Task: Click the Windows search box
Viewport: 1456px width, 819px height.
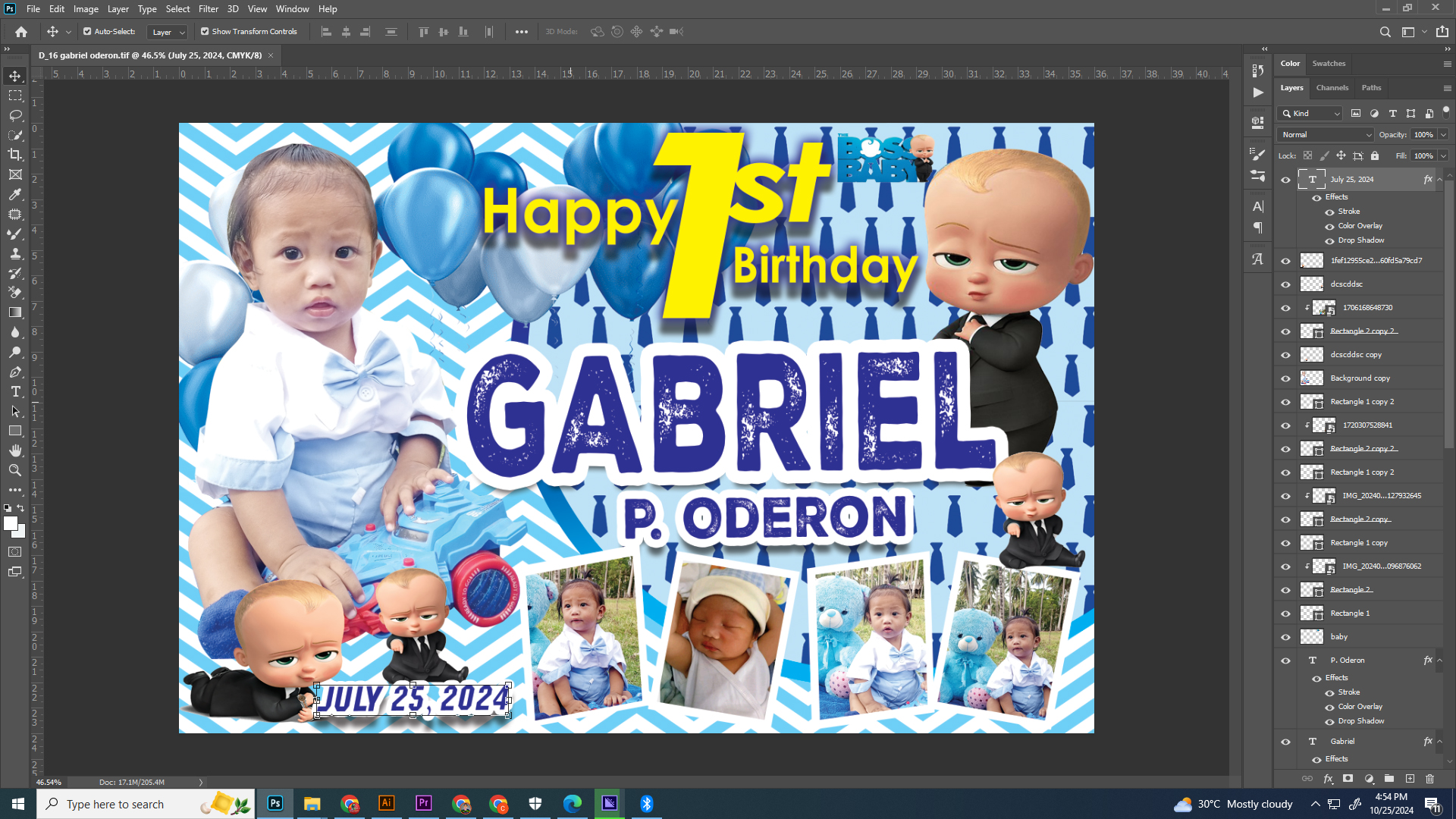Action: 115,804
